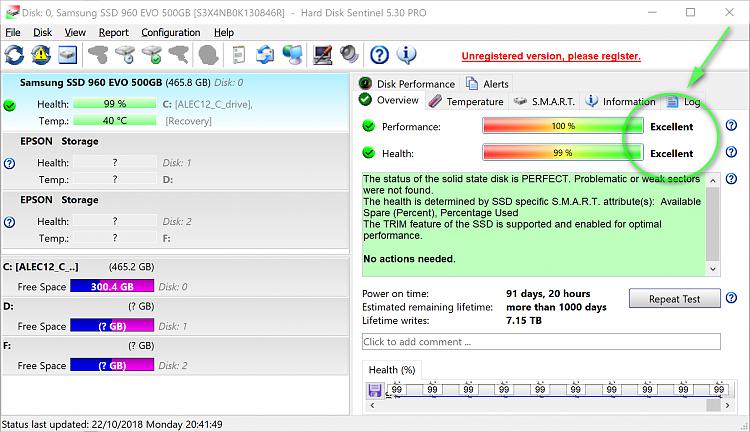Click the blue-framed disk drive toolbar icon
Viewport: 750px width, 432px height.
(x=67, y=55)
